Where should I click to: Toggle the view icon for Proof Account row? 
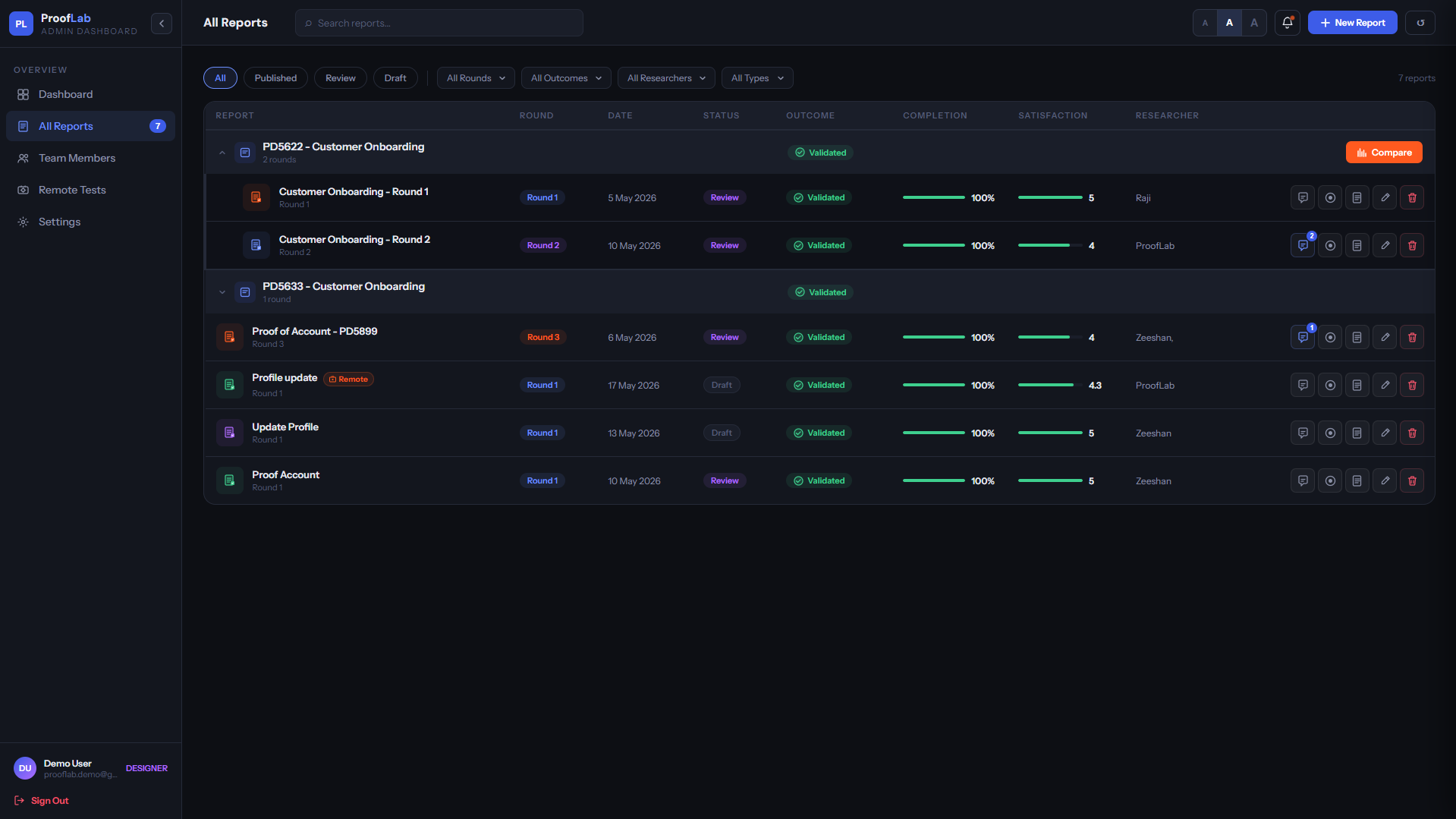pyautogui.click(x=1329, y=480)
